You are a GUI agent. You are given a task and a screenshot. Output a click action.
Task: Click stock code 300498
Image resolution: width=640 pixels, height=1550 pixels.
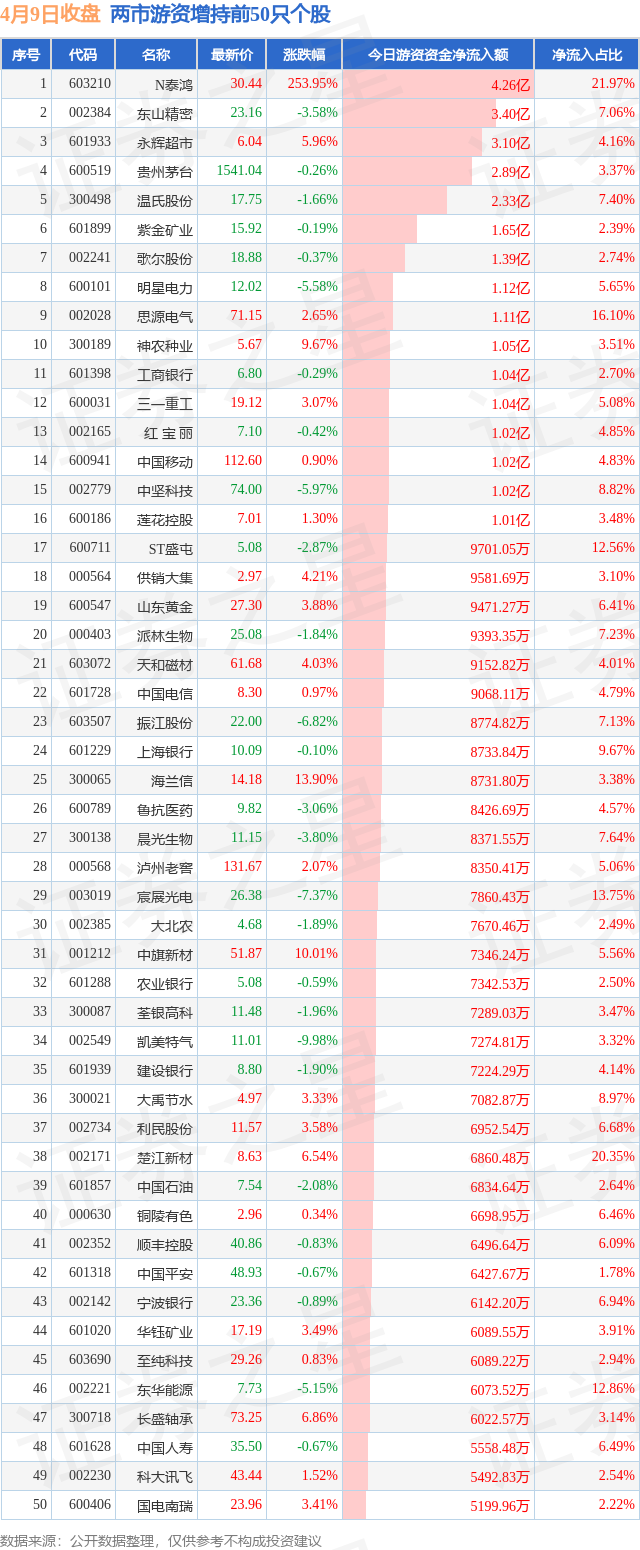90,200
